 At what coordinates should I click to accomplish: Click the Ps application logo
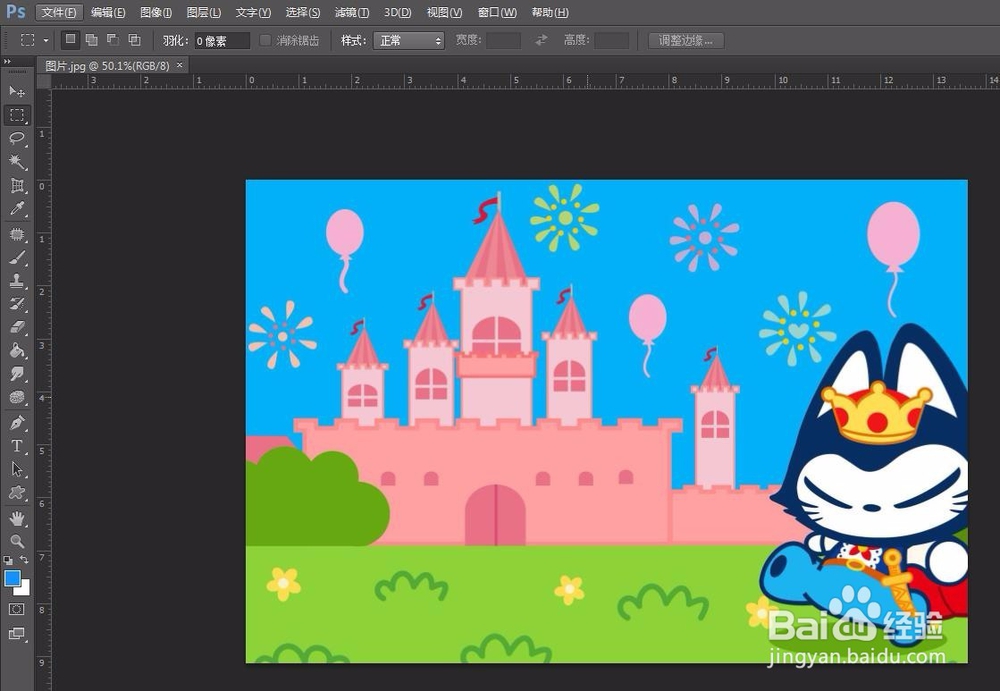tap(16, 11)
